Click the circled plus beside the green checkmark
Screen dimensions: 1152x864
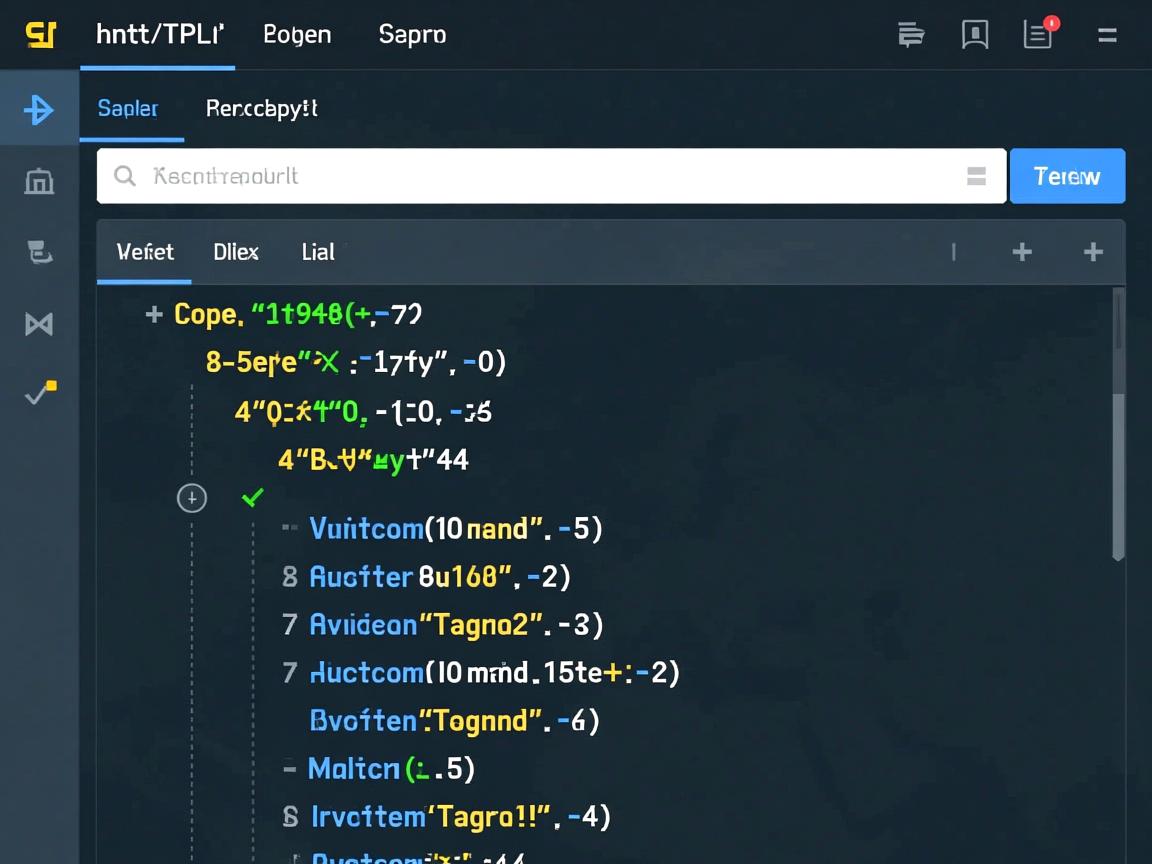[x=192, y=498]
